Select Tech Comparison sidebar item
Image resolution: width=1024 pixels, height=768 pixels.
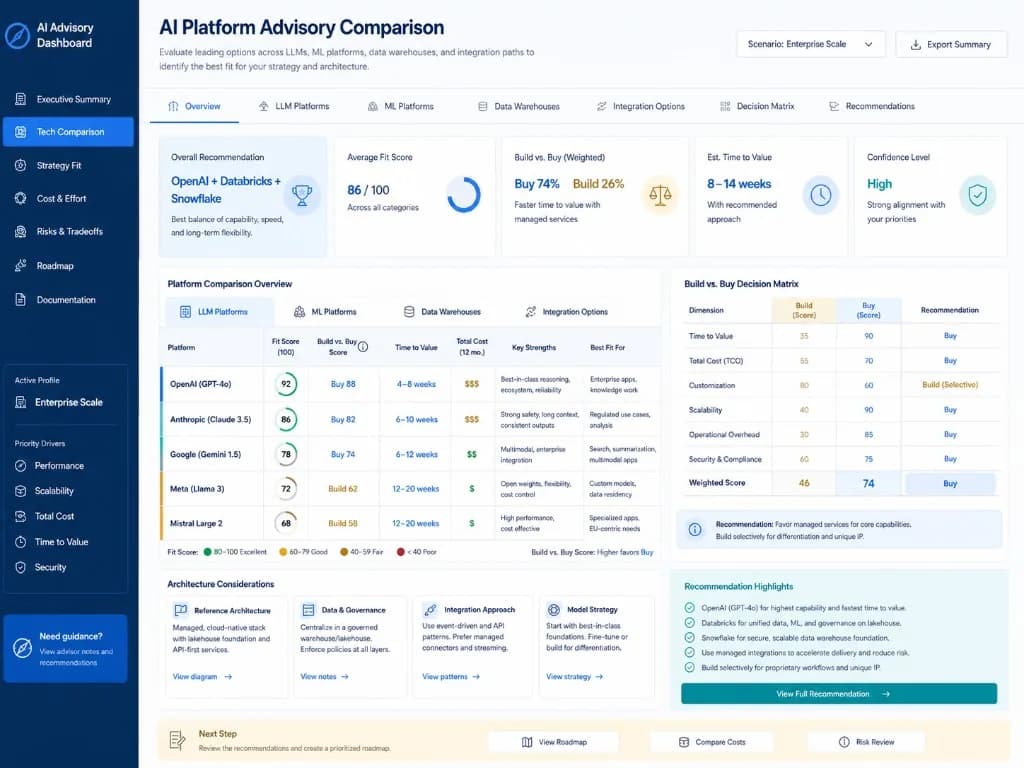[68, 132]
